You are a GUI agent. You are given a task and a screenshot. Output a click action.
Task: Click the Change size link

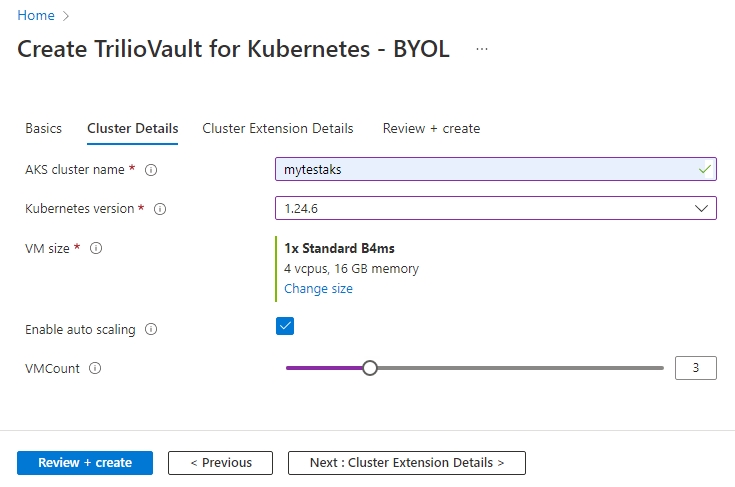318,288
